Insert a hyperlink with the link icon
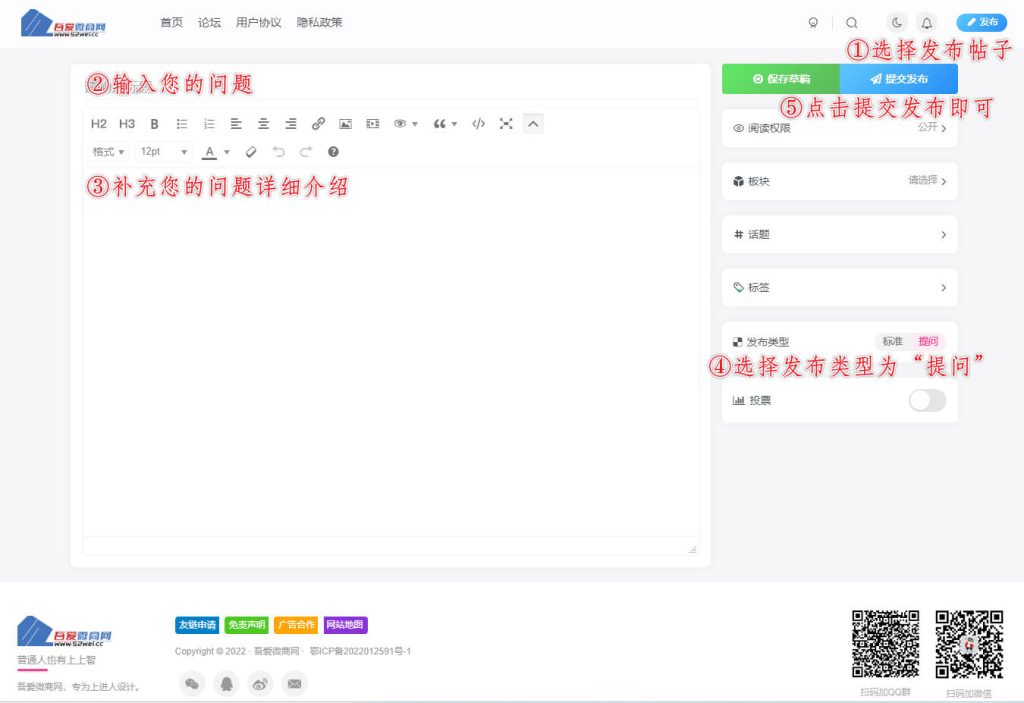Image resolution: width=1024 pixels, height=703 pixels. pyautogui.click(x=318, y=124)
